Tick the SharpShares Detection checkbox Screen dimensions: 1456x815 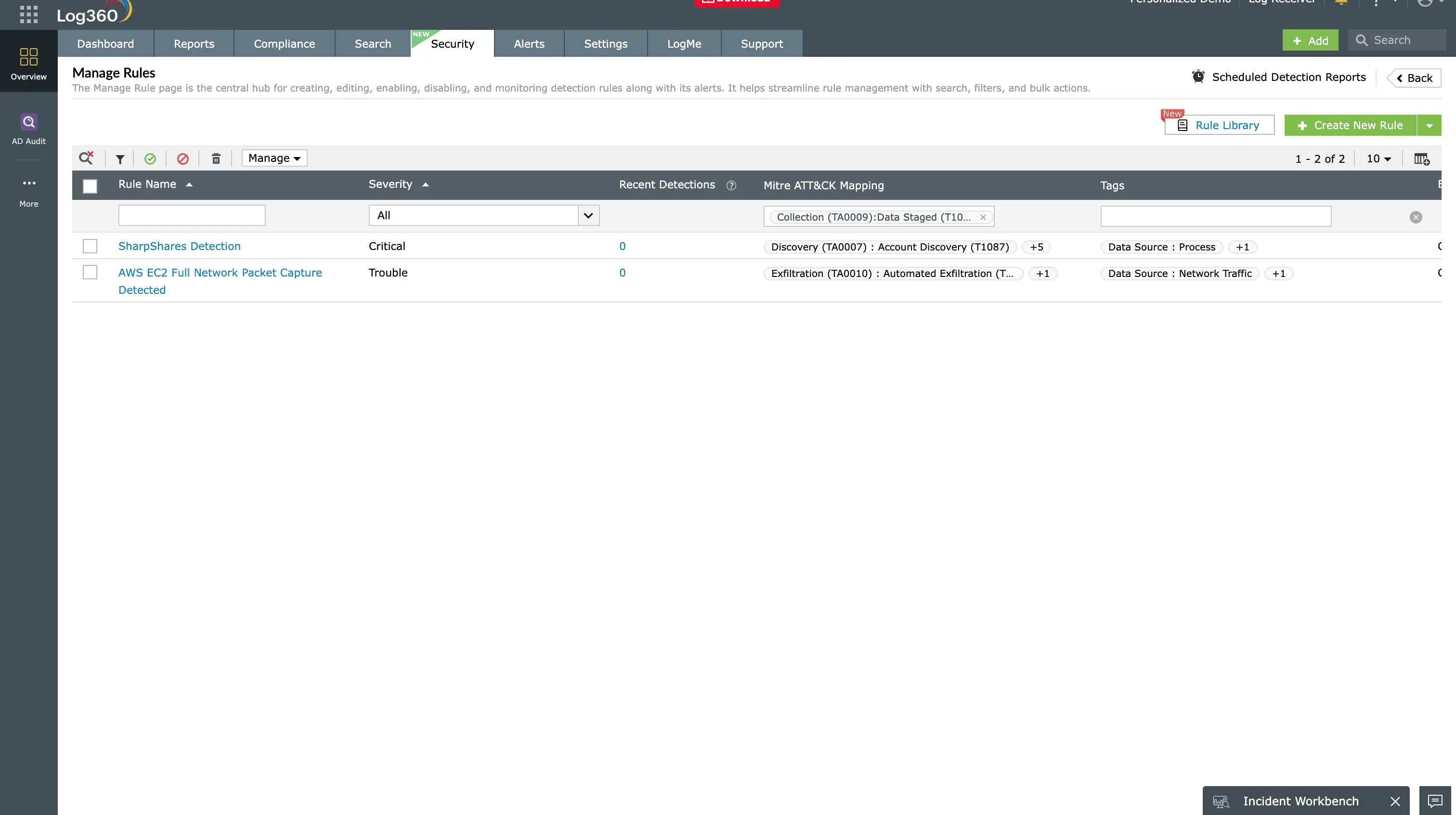pos(90,246)
